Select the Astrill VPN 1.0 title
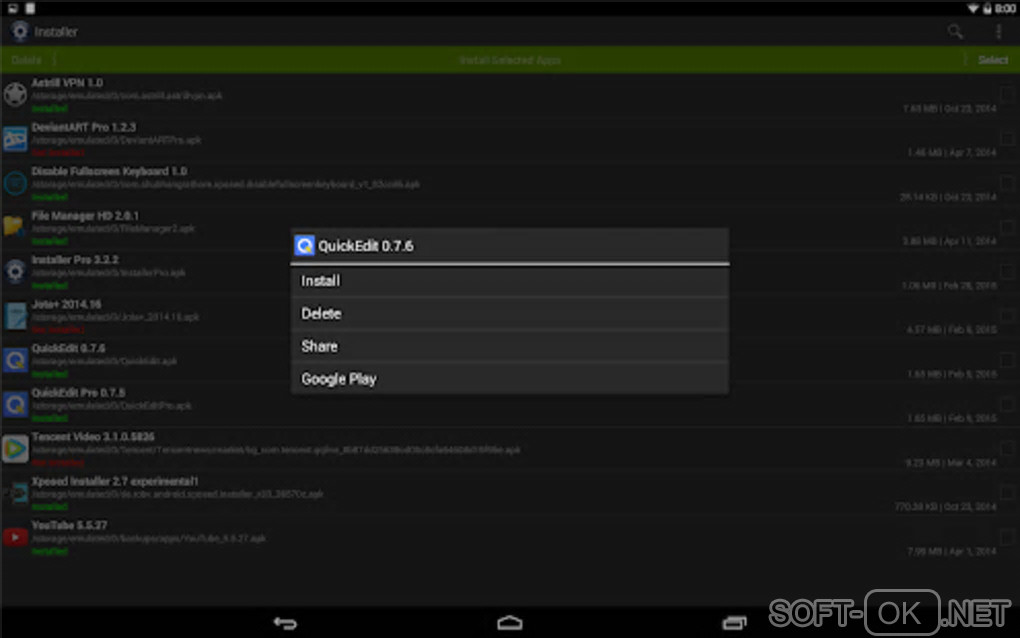This screenshot has height=638, width=1020. tap(67, 83)
